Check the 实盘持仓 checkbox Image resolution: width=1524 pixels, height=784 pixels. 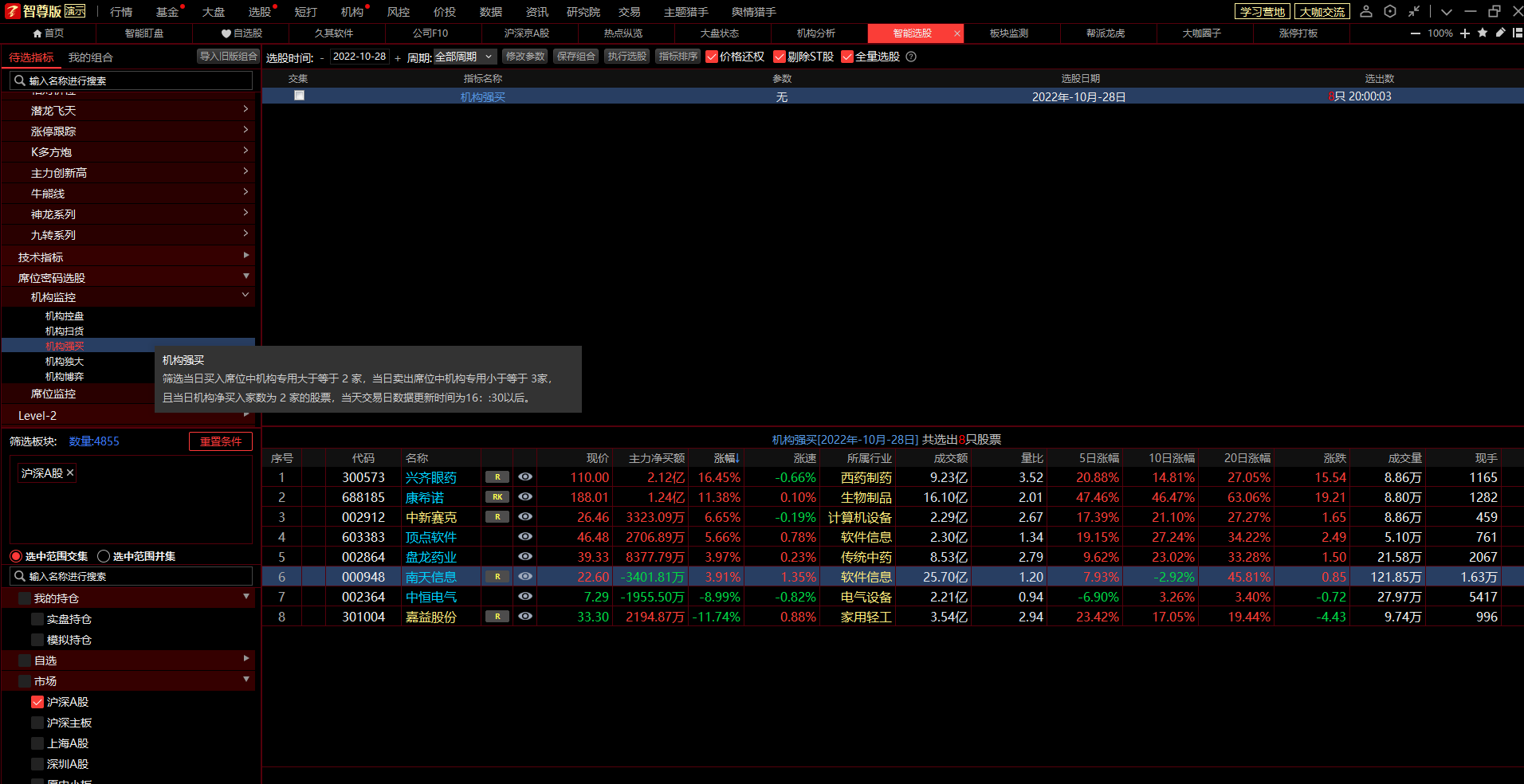(x=37, y=619)
